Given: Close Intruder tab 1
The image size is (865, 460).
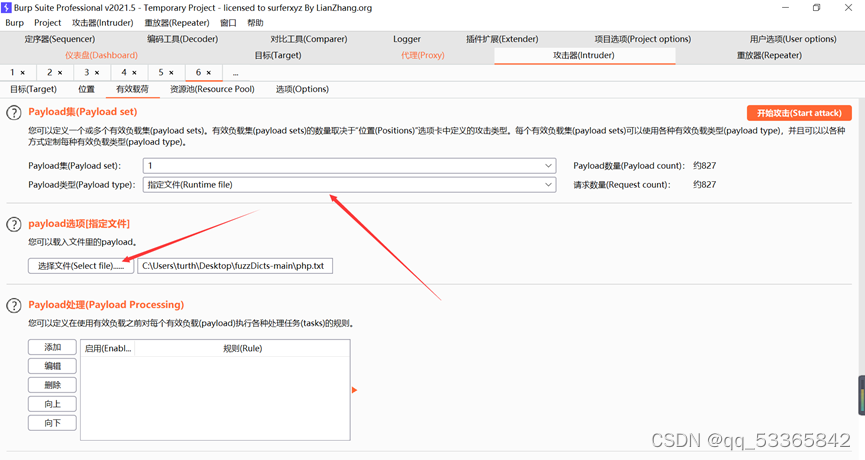Looking at the screenshot, I should [23, 73].
